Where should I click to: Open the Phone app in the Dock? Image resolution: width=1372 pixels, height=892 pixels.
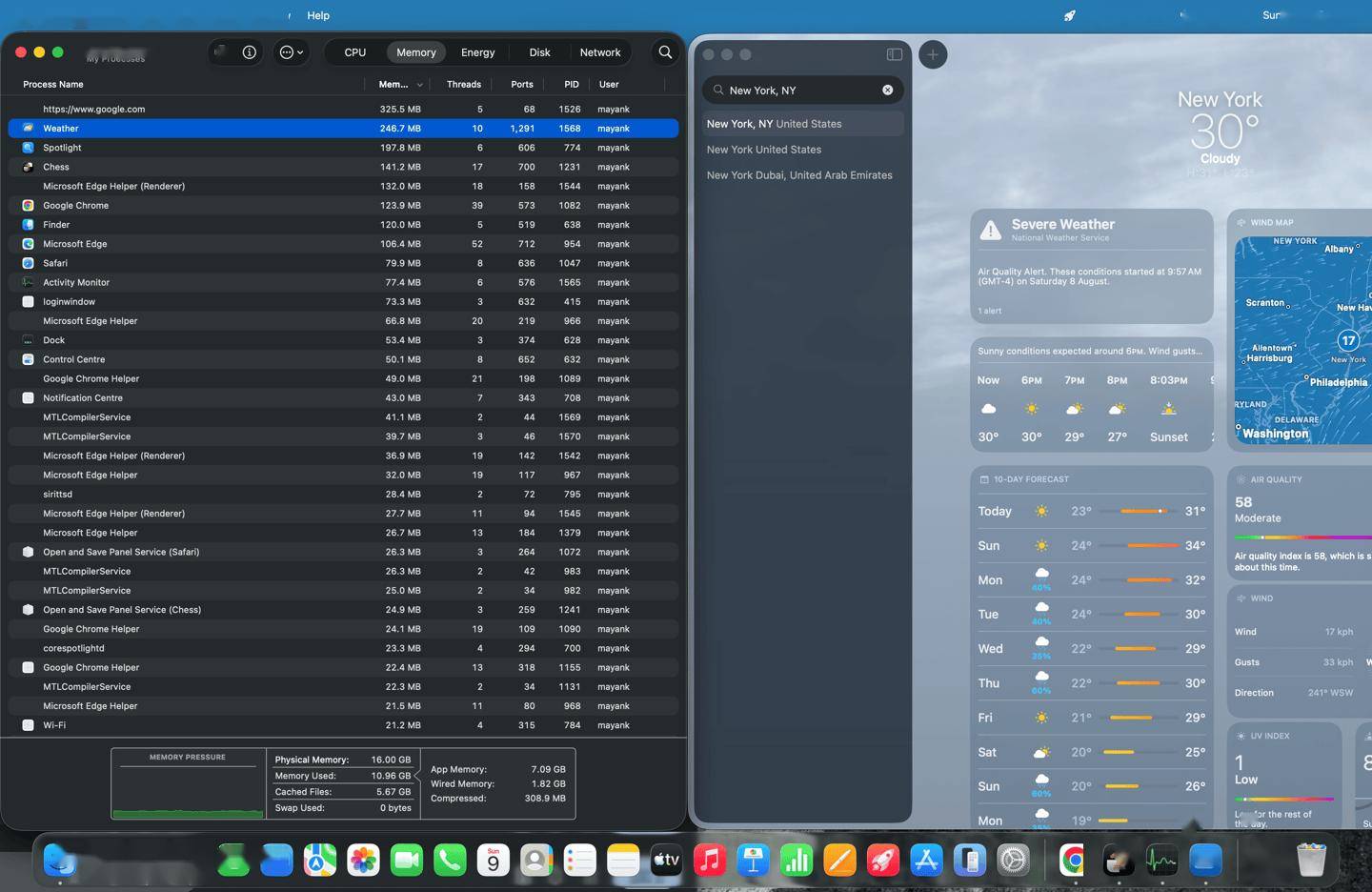[450, 860]
